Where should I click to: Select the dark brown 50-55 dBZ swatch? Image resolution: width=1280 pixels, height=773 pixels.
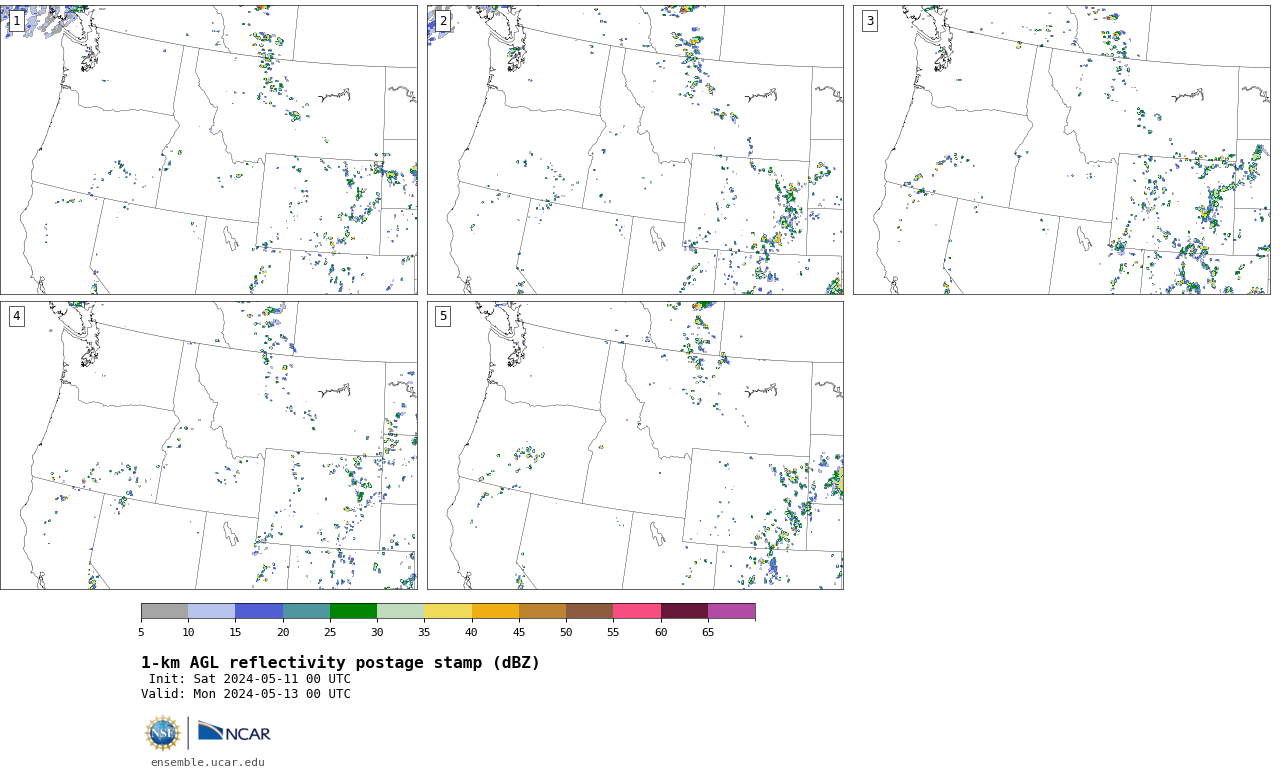[590, 611]
